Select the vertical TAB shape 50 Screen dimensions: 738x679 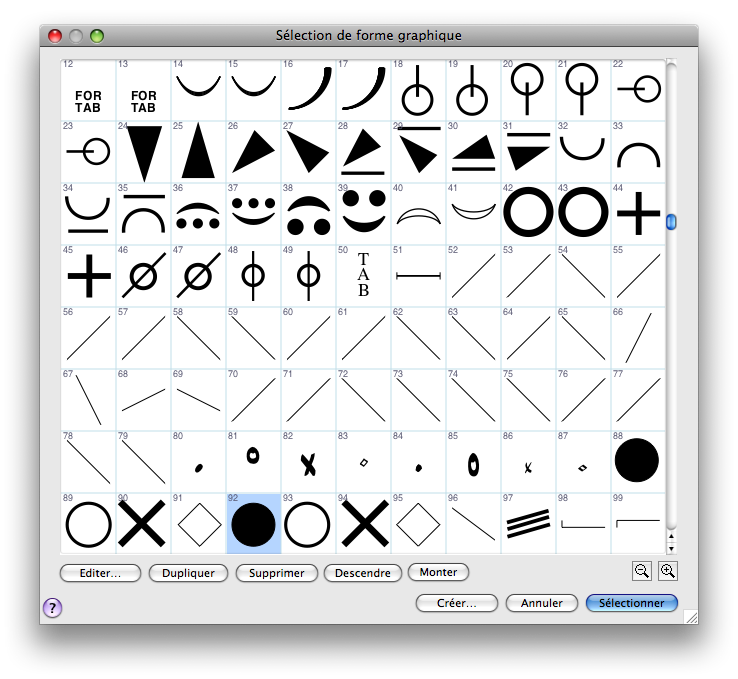[x=364, y=275]
